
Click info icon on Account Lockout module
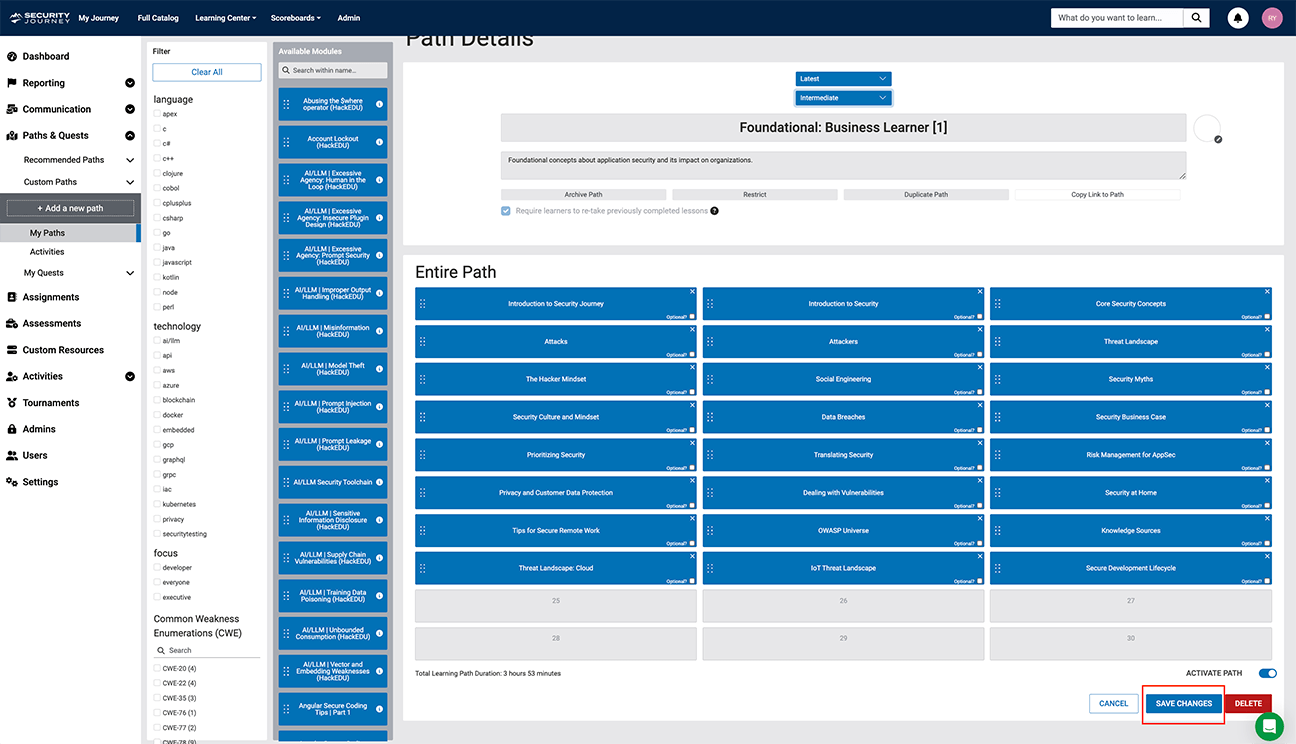(x=379, y=142)
